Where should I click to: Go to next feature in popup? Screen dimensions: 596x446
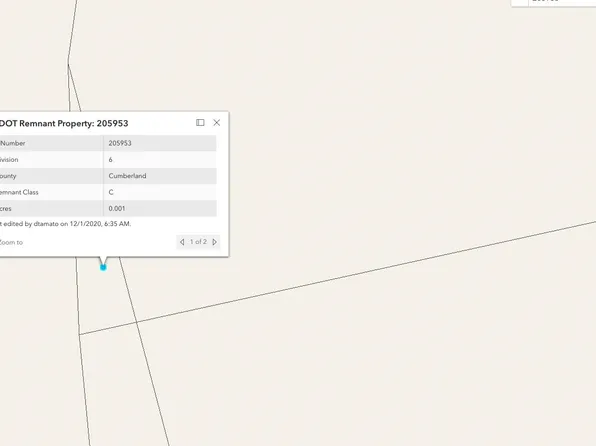pyautogui.click(x=214, y=242)
